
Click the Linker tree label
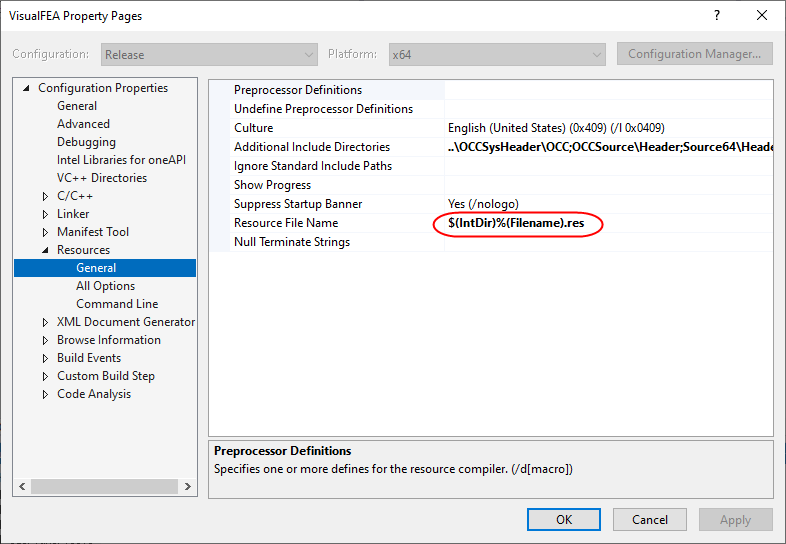73,214
